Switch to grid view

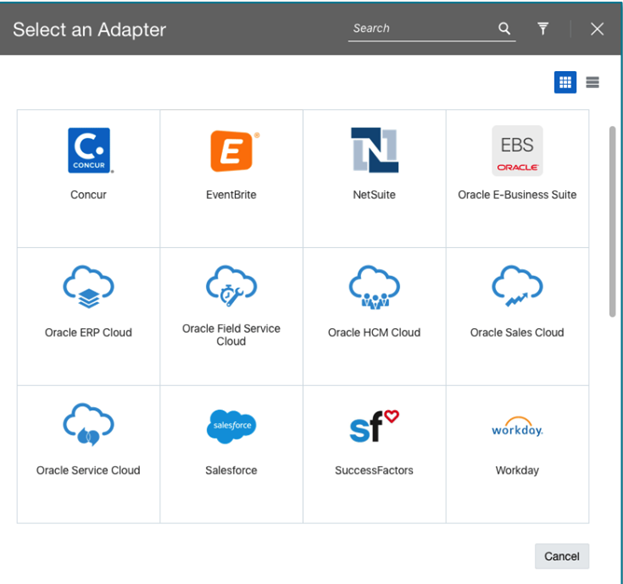click(x=565, y=82)
